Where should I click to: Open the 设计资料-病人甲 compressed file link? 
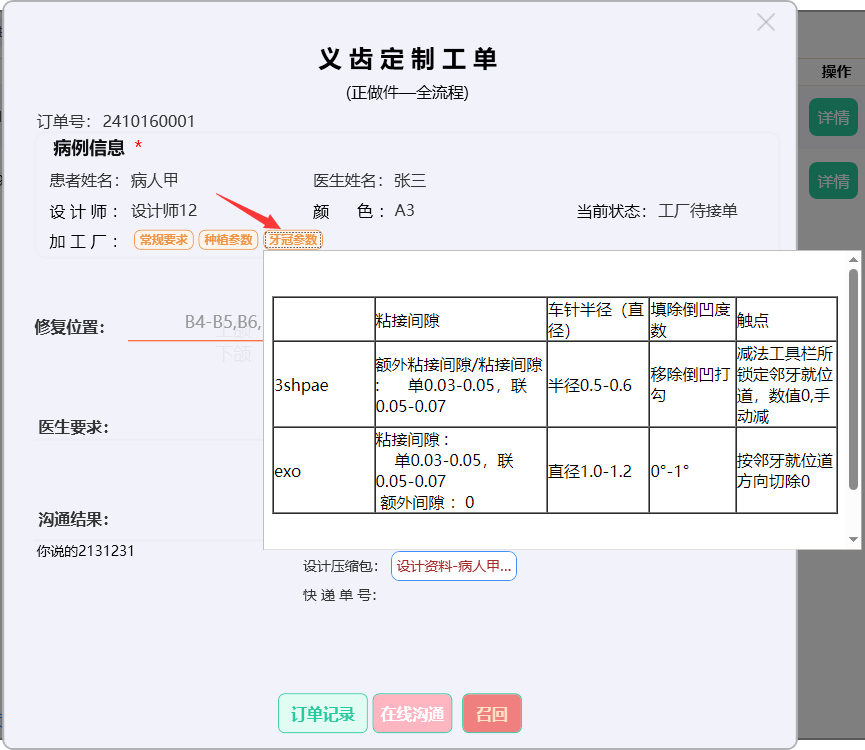pos(453,566)
